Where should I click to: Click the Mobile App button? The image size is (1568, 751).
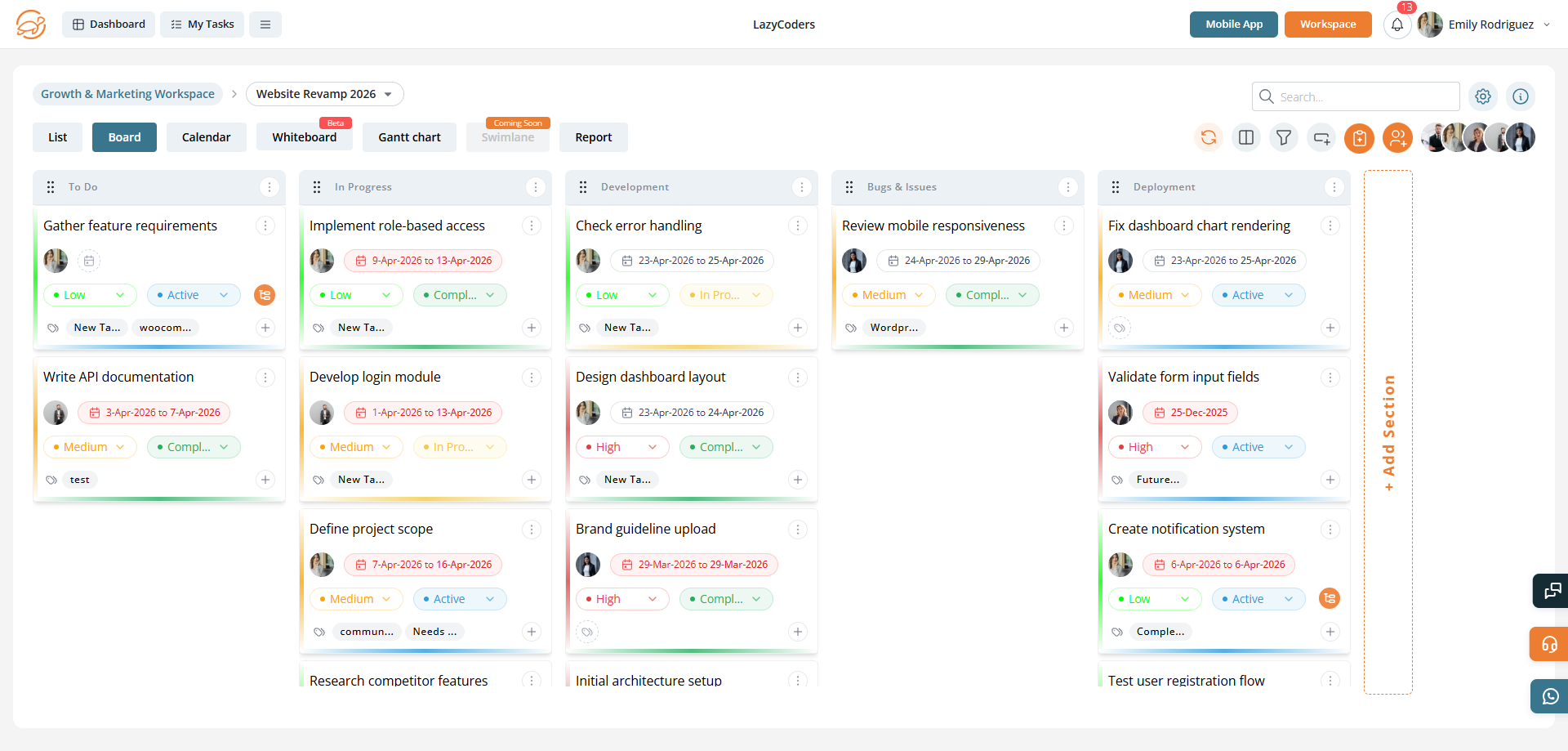1233,25
